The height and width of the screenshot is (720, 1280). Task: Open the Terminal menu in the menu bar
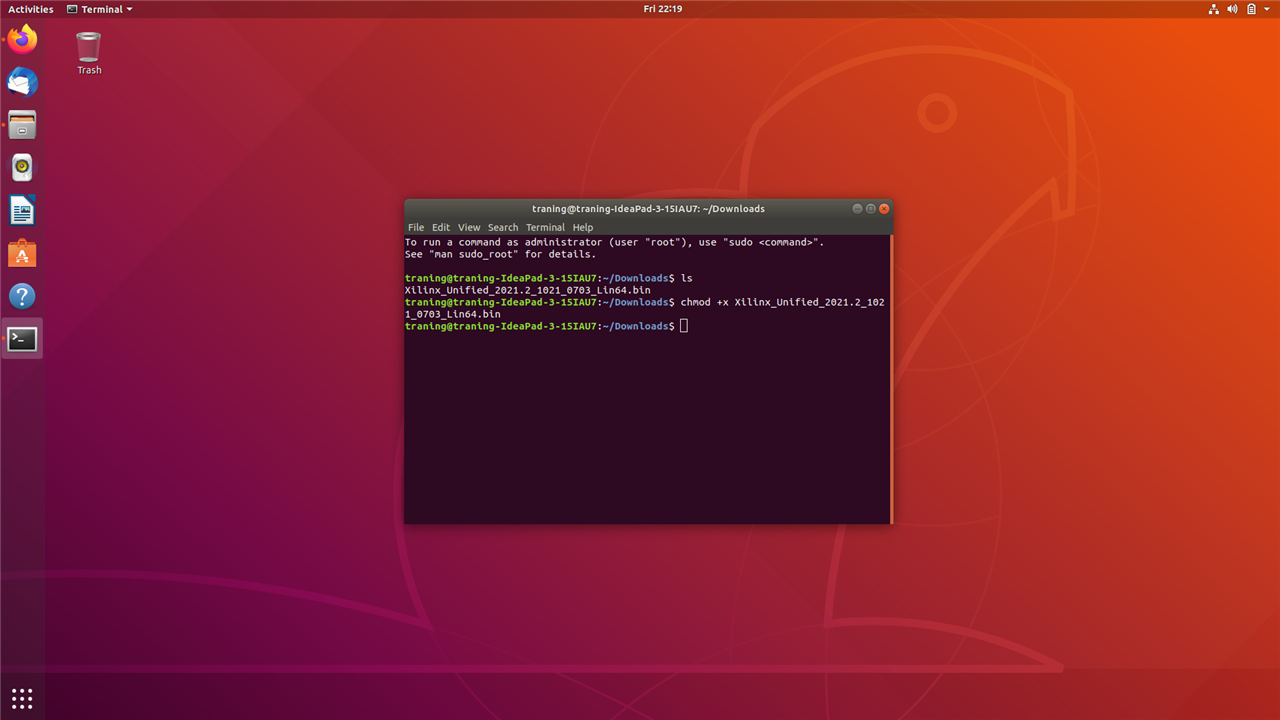click(545, 227)
